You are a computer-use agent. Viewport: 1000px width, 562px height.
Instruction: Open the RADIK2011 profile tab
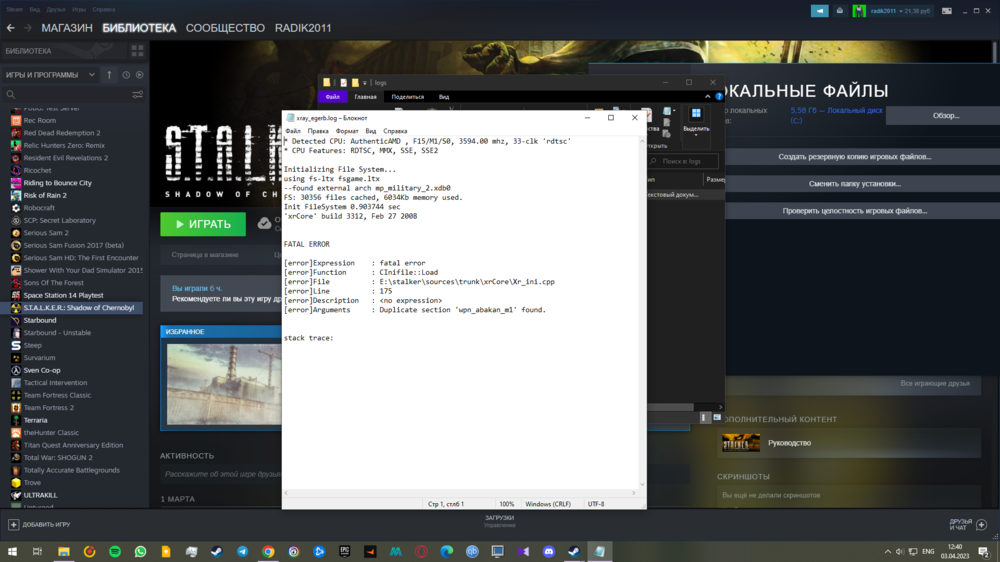pyautogui.click(x=303, y=28)
